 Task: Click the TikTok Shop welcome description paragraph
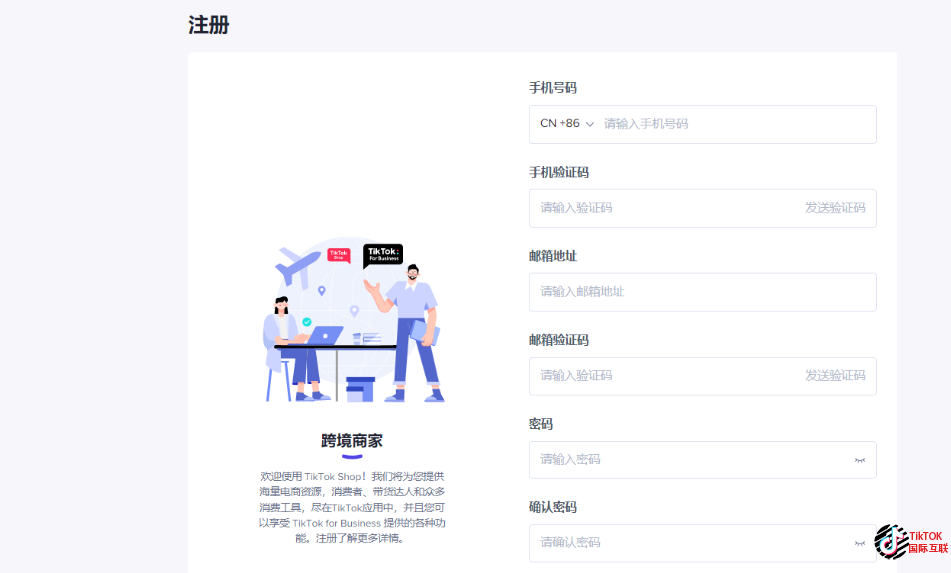[352, 508]
